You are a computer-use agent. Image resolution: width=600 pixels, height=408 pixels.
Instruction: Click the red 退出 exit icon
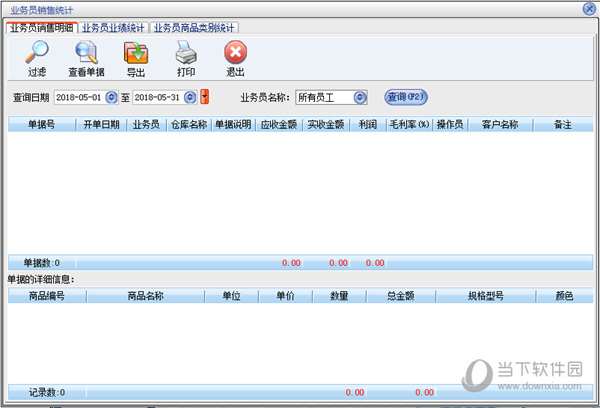(235, 52)
